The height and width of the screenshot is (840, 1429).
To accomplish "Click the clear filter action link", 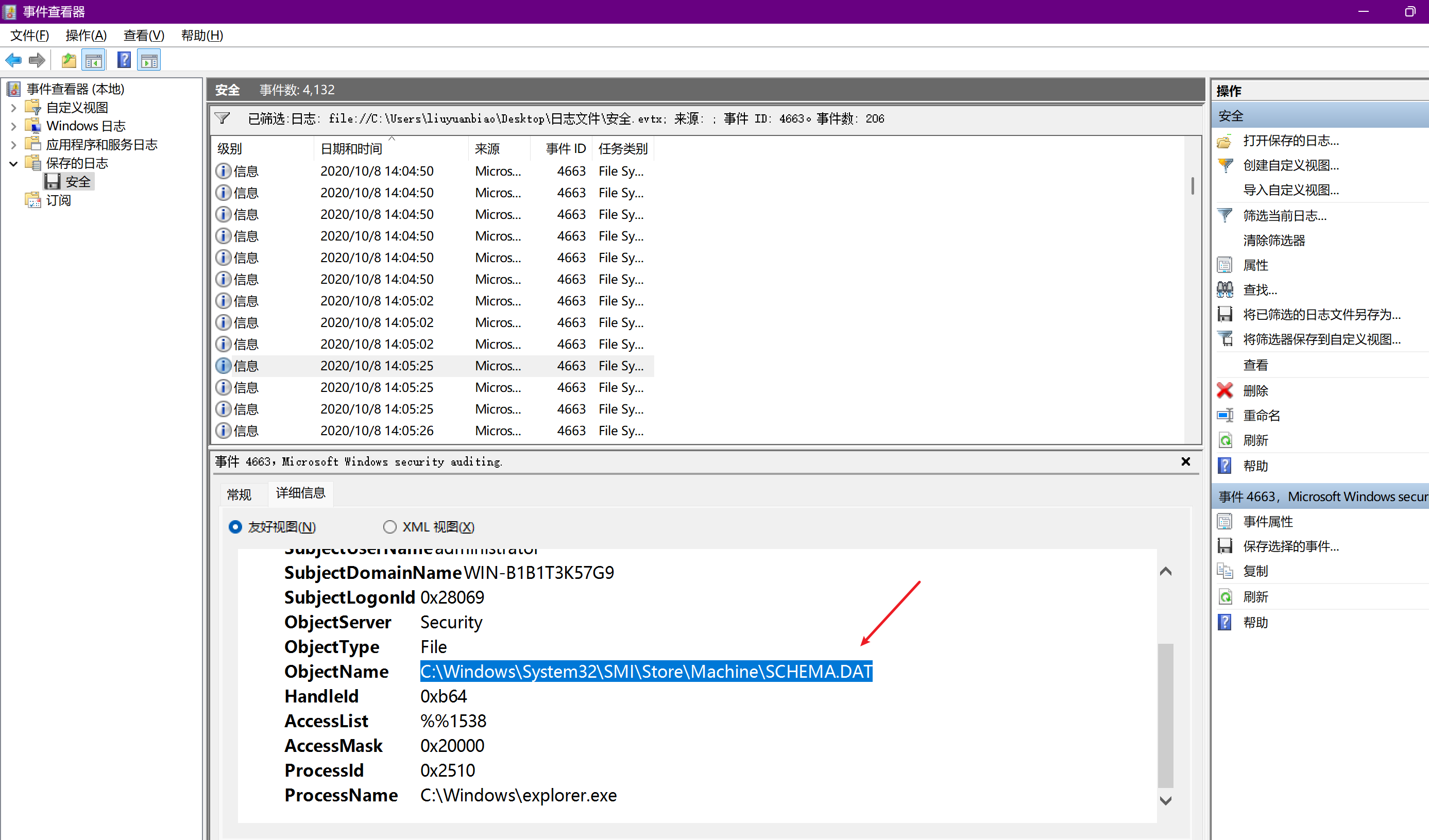I will click(x=1273, y=241).
